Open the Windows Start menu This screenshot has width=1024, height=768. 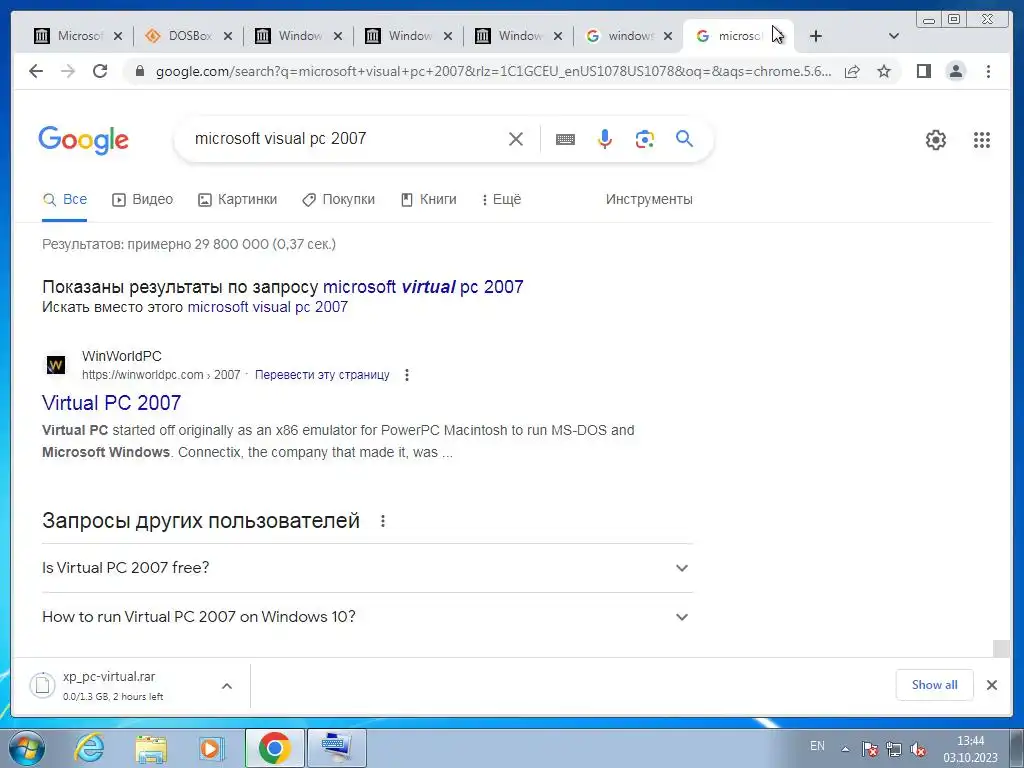(x=27, y=748)
